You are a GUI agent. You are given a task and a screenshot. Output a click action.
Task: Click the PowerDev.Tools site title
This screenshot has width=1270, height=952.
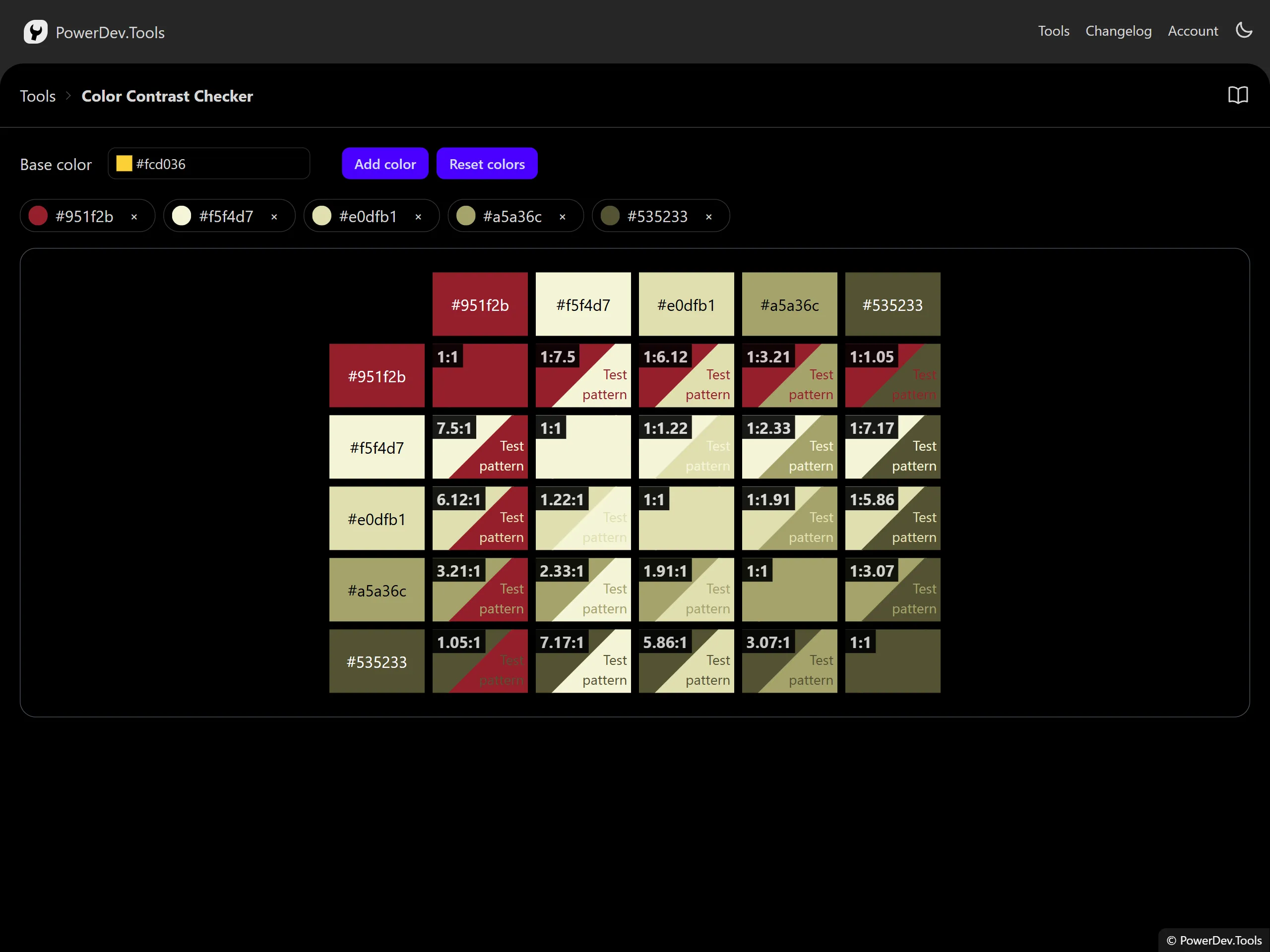click(110, 33)
